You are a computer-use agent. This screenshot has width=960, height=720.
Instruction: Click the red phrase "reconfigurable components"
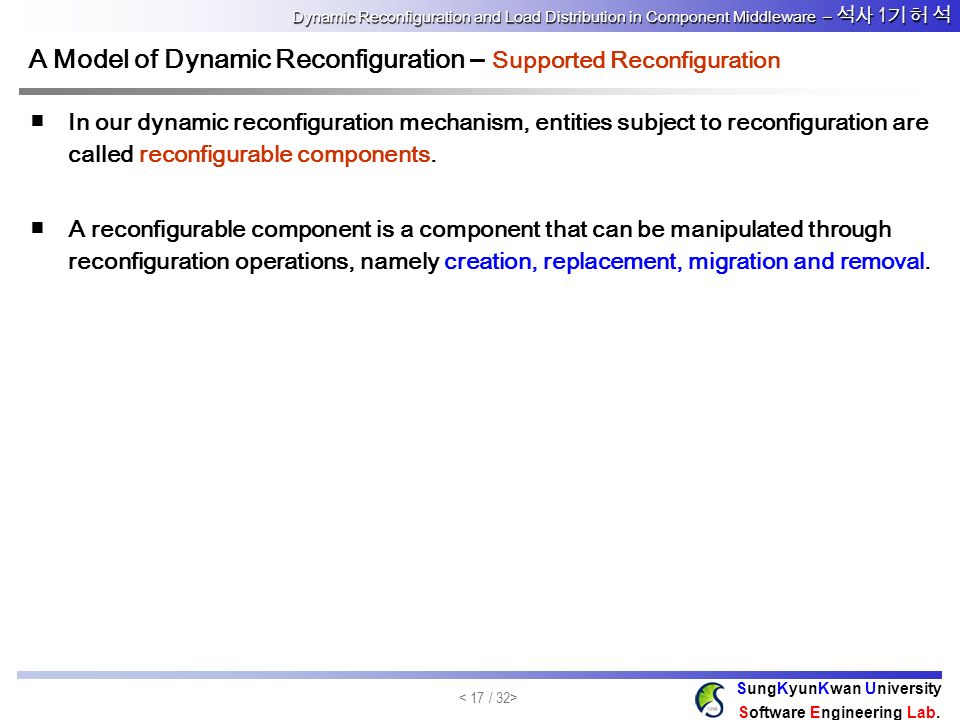(x=285, y=154)
